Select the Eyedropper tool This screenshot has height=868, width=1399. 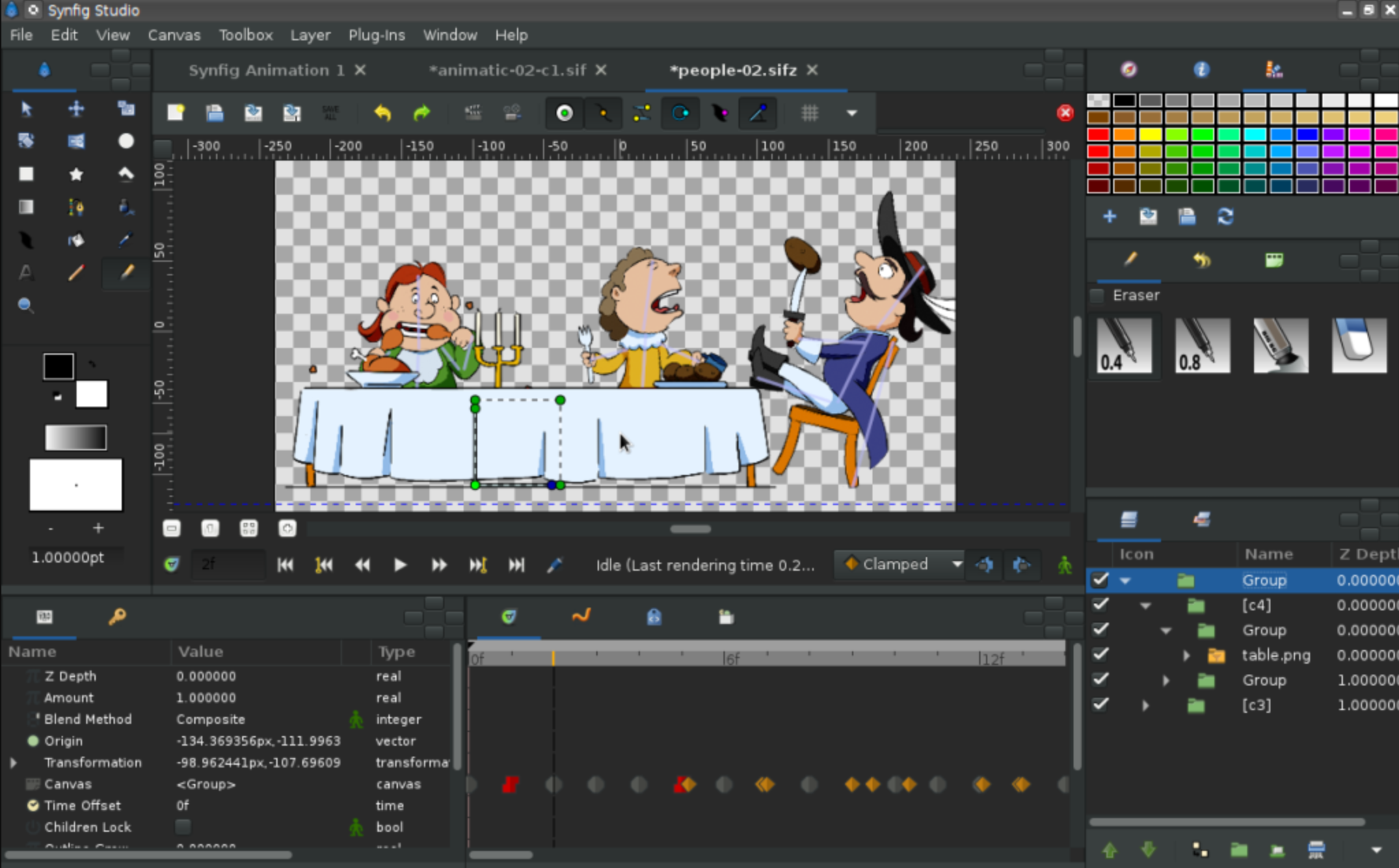coord(126,239)
